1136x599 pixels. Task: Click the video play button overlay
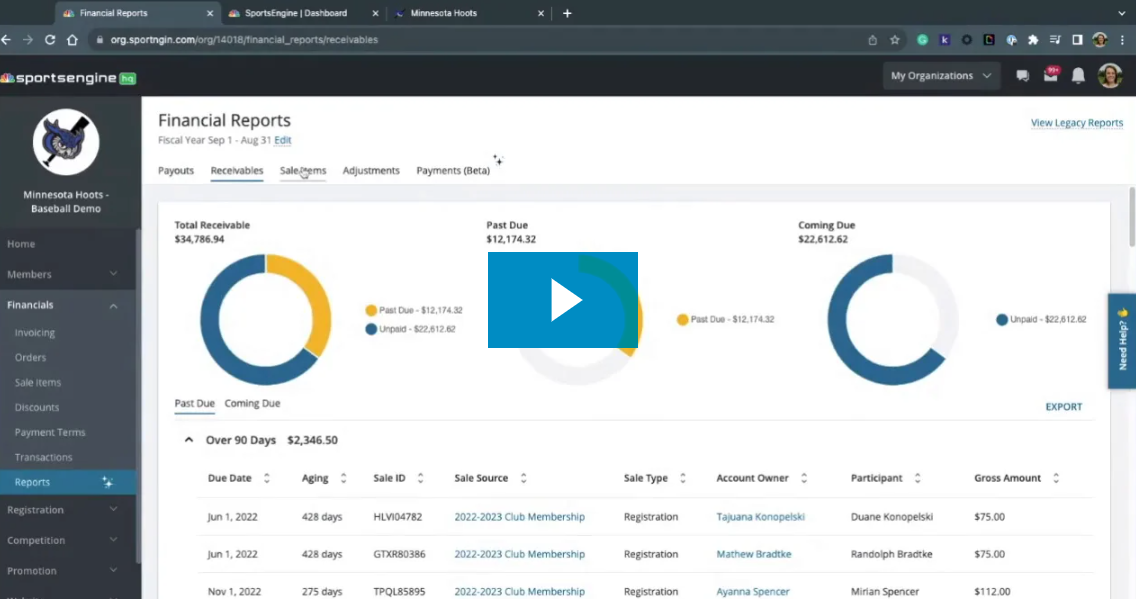coord(563,300)
